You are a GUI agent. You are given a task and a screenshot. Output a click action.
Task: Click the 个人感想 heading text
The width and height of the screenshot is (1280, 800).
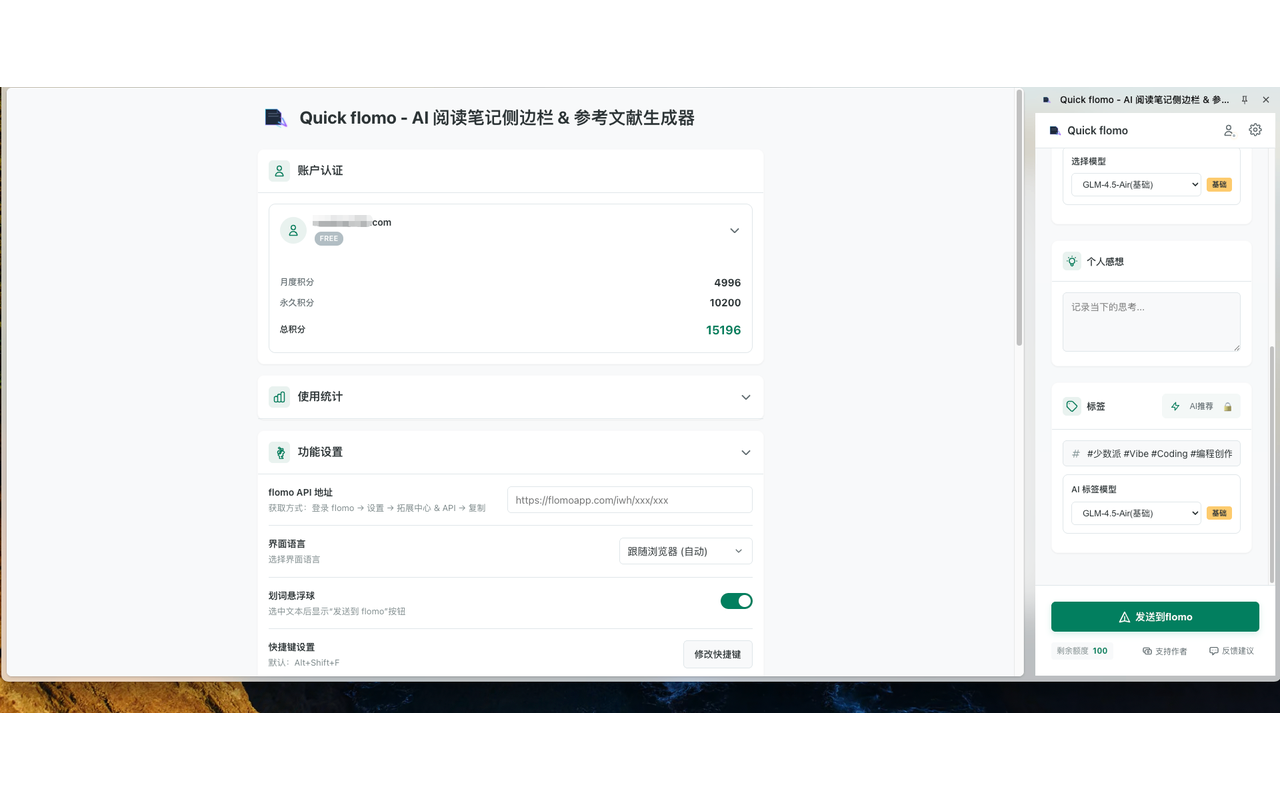[1105, 262]
